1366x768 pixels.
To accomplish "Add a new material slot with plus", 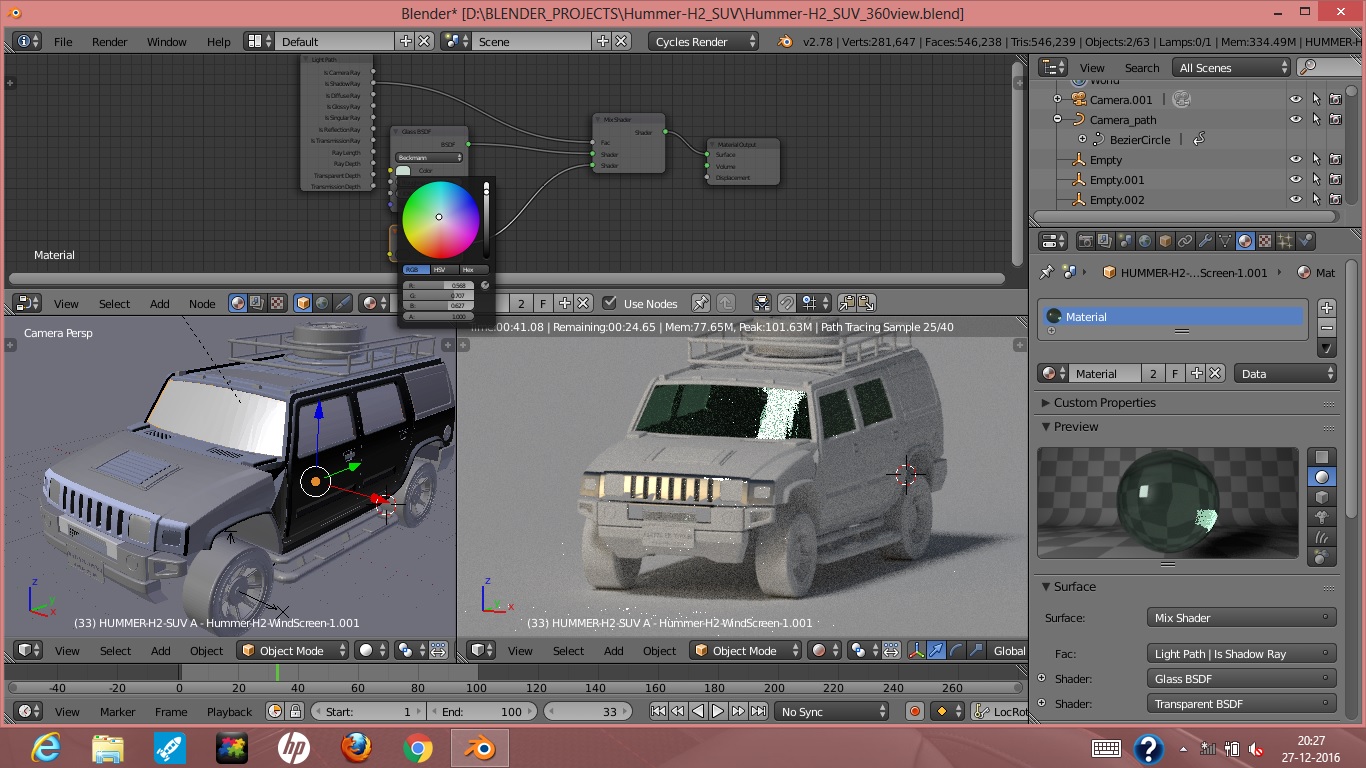I will tap(1327, 308).
